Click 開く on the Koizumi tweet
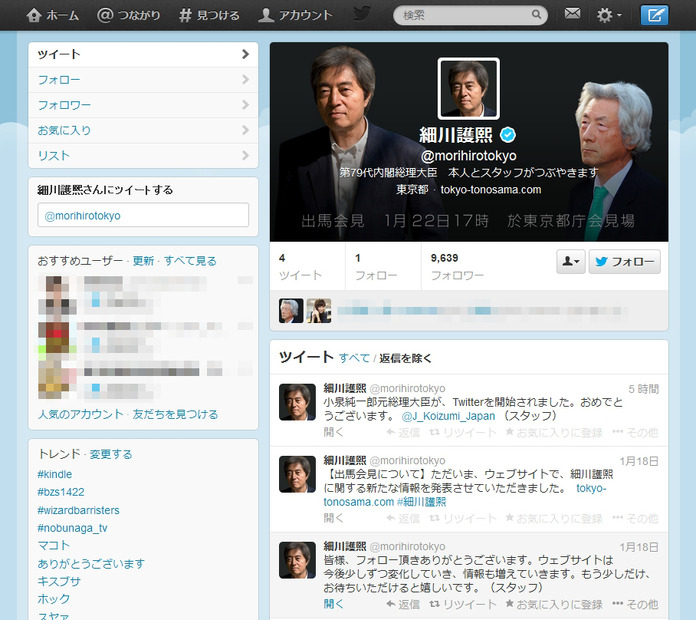Image resolution: width=696 pixels, height=620 pixels. click(333, 432)
